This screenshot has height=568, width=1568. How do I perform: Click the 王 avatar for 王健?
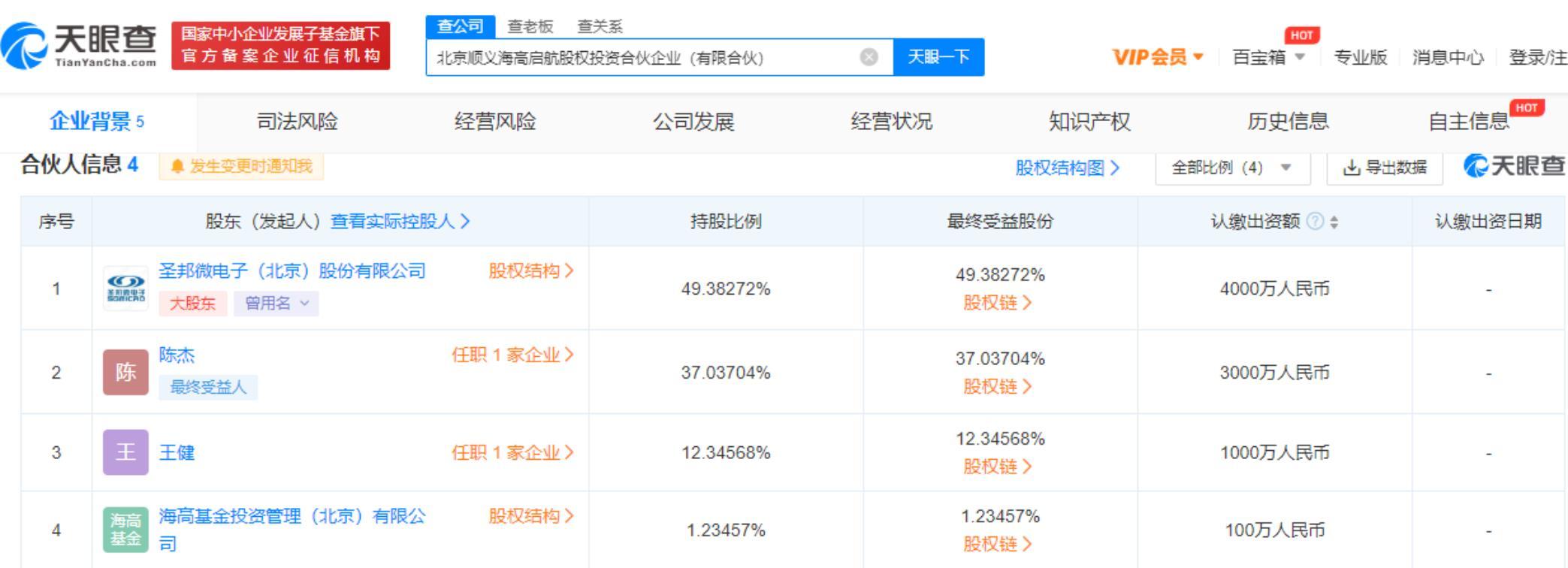coord(125,452)
